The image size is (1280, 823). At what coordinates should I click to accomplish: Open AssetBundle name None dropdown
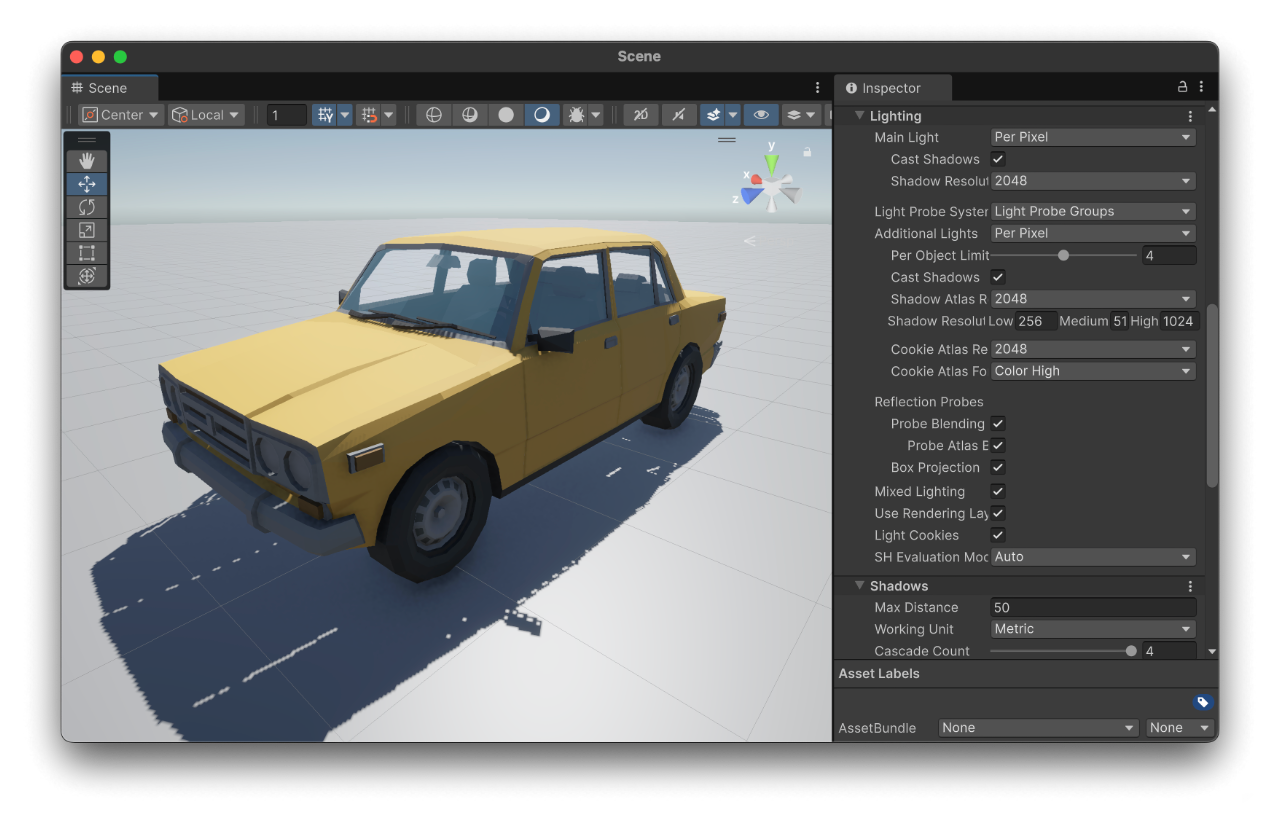click(1038, 728)
